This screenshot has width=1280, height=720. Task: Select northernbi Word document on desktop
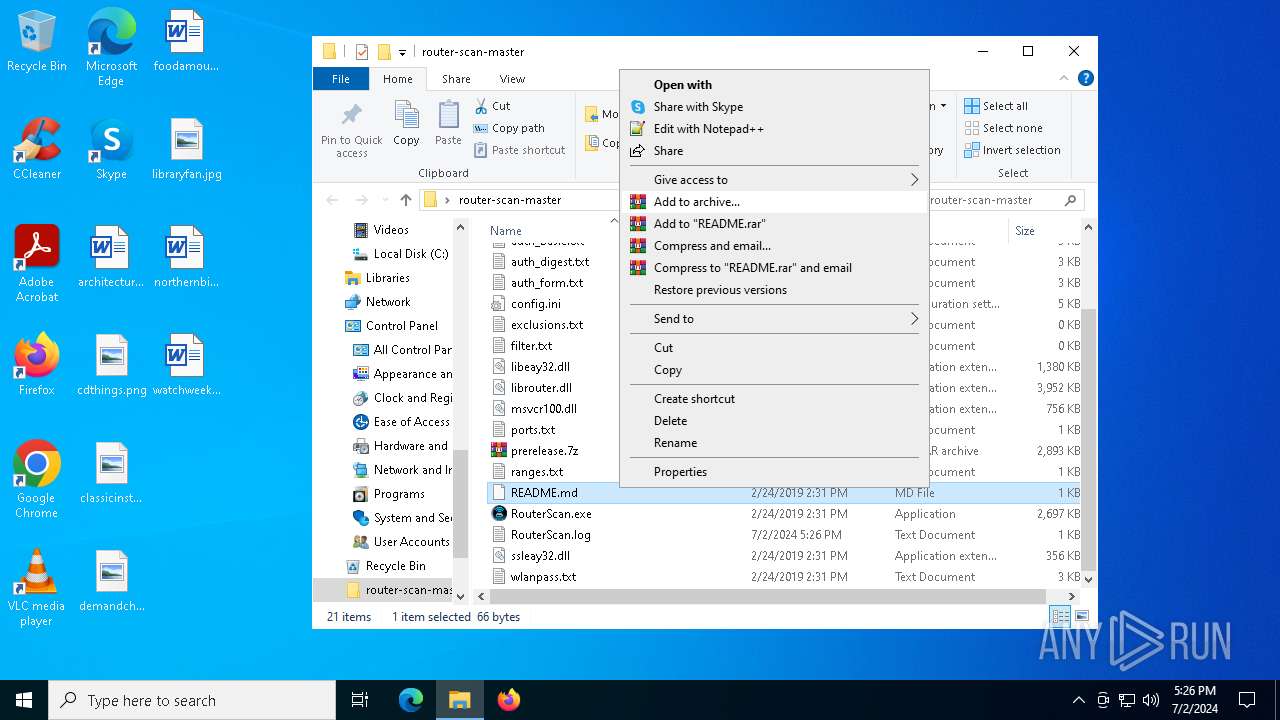tap(186, 257)
